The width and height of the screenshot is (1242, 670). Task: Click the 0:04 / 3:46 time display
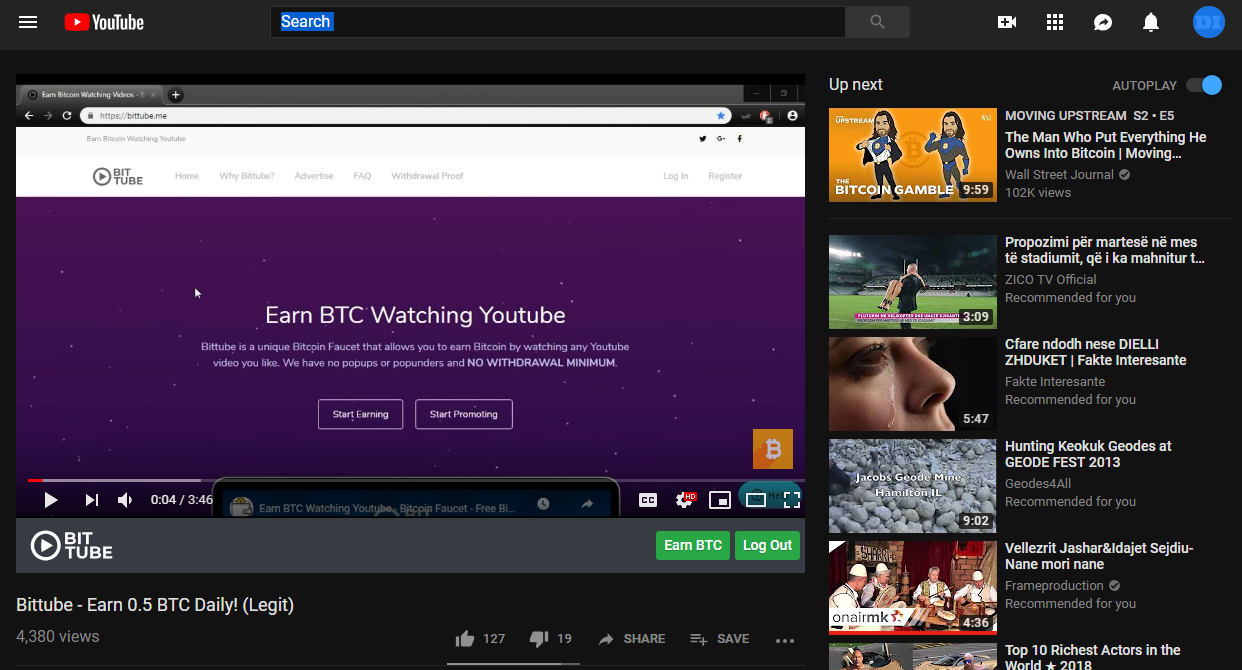182,500
